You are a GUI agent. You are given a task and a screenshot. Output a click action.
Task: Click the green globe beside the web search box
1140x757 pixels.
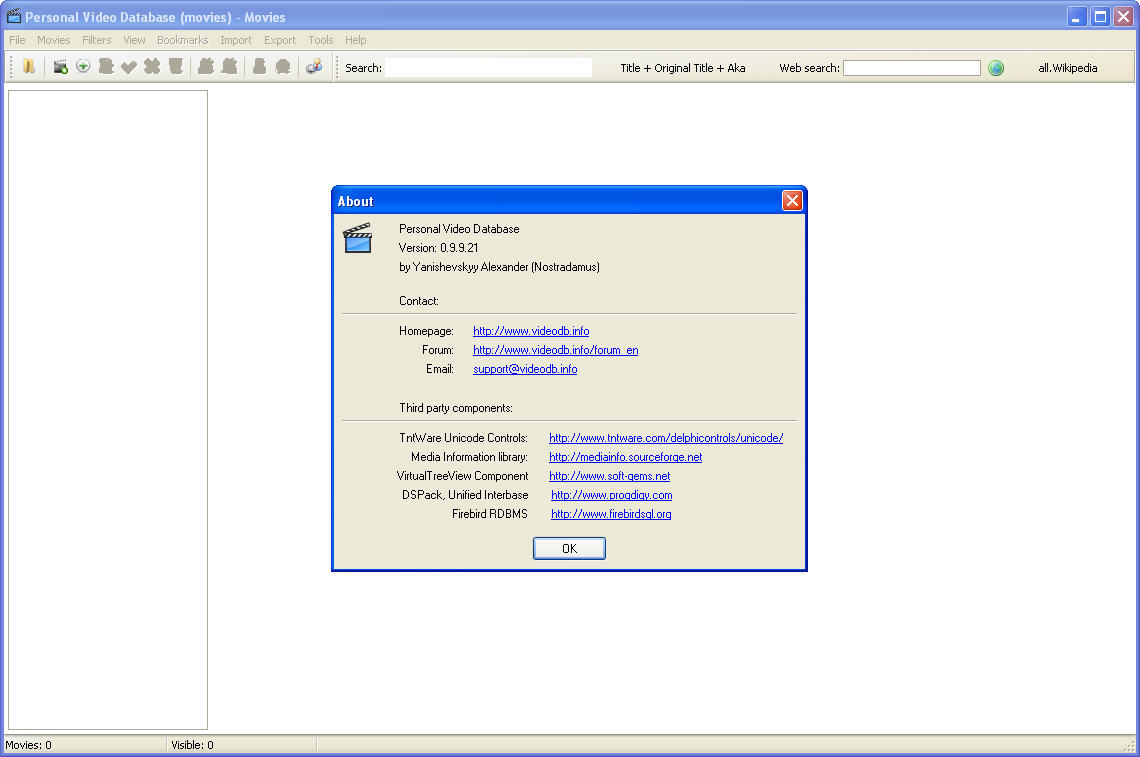click(996, 67)
